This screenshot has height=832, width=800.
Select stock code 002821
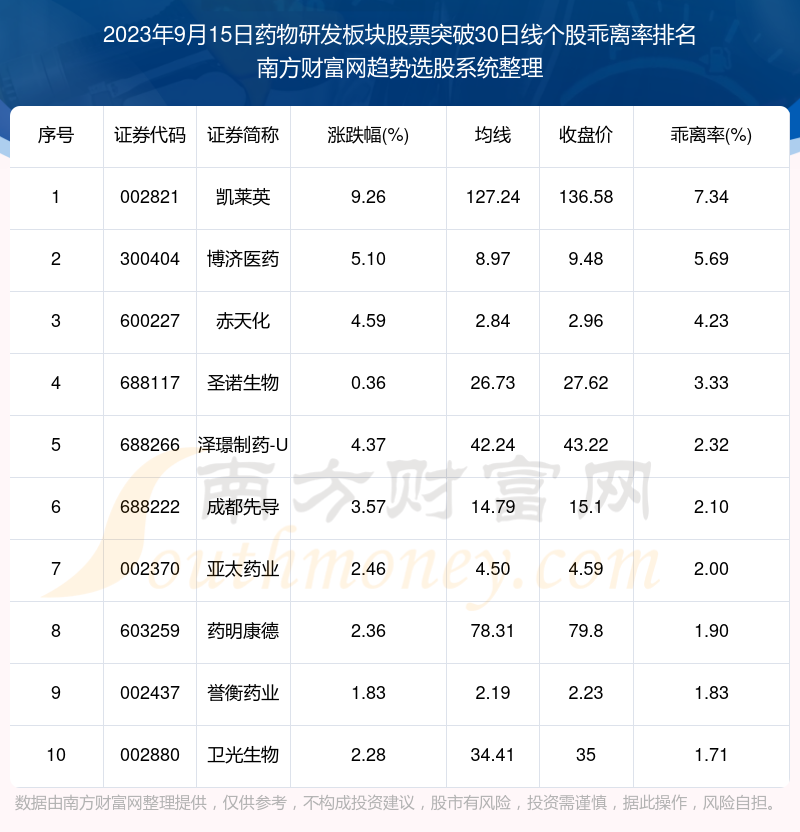[x=150, y=197]
